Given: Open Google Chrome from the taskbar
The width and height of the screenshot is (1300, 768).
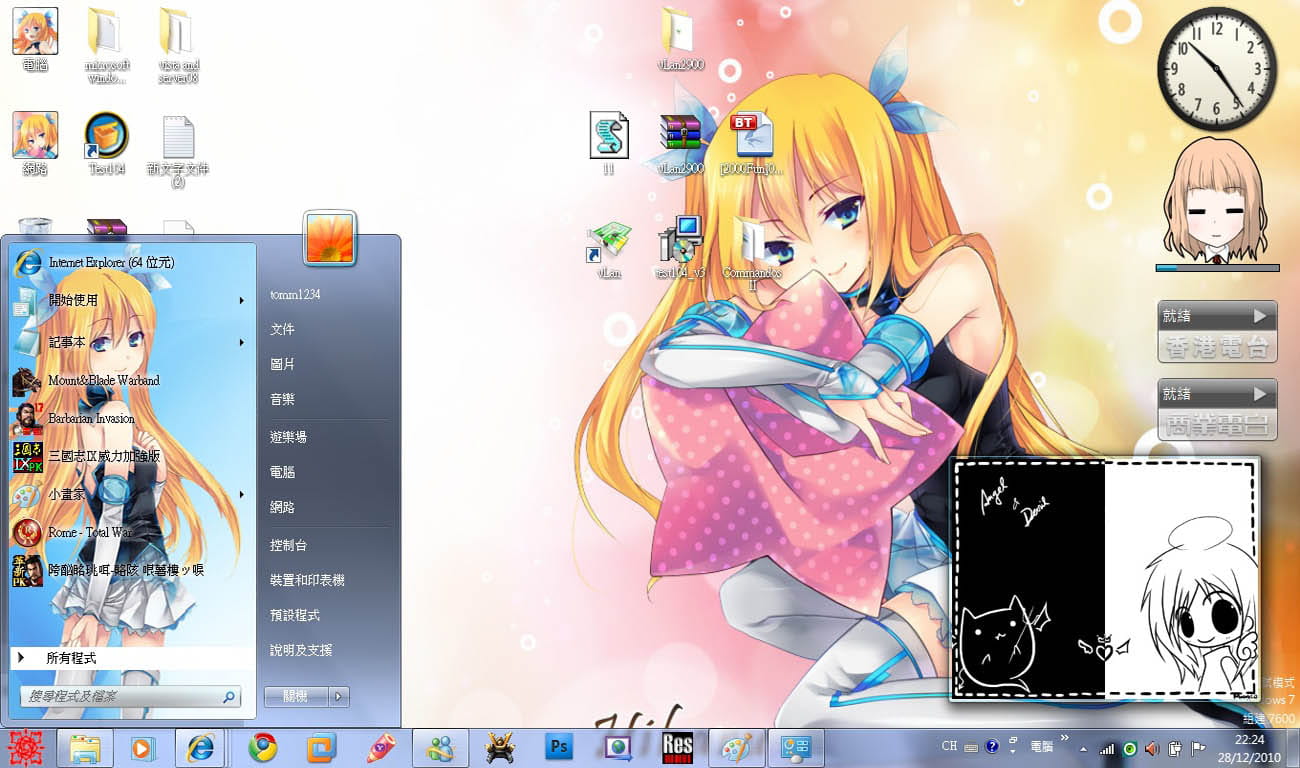Looking at the screenshot, I should click(263, 747).
